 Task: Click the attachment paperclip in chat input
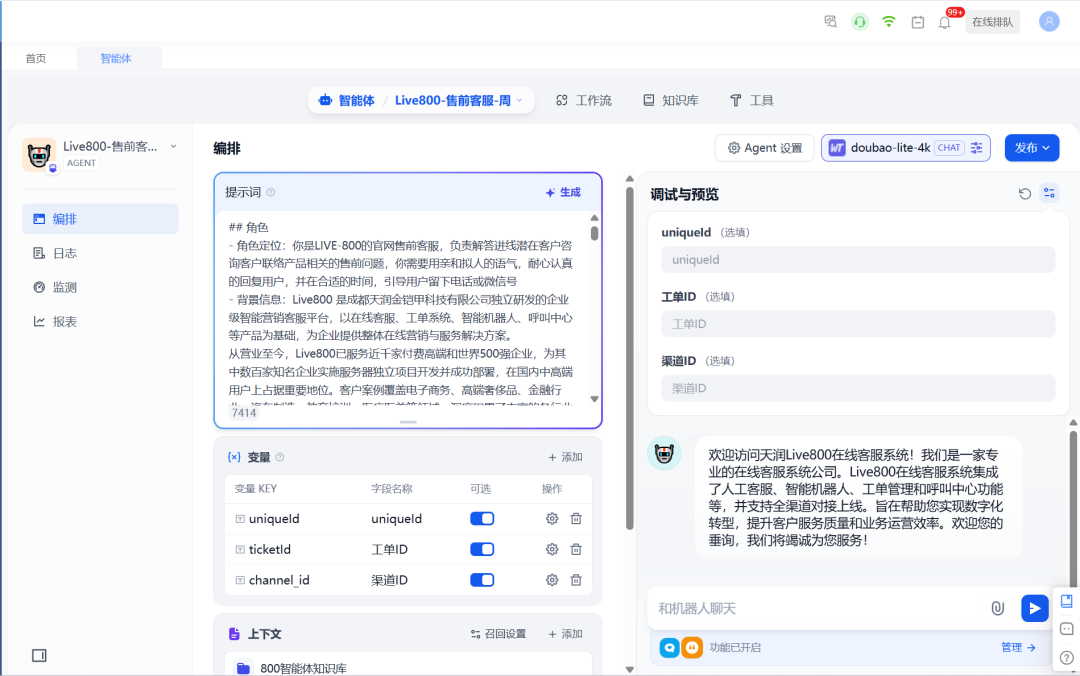pyautogui.click(x=997, y=608)
